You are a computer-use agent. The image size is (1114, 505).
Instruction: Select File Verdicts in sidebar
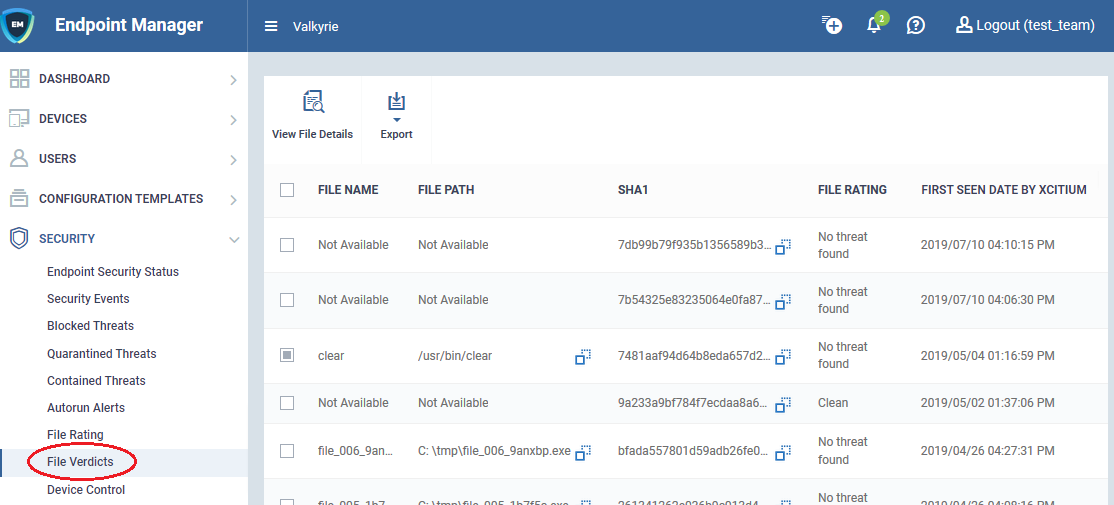(x=80, y=462)
